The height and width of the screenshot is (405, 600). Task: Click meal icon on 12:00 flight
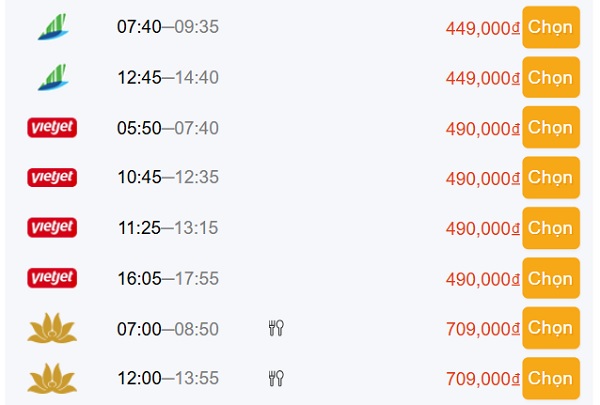click(x=277, y=377)
